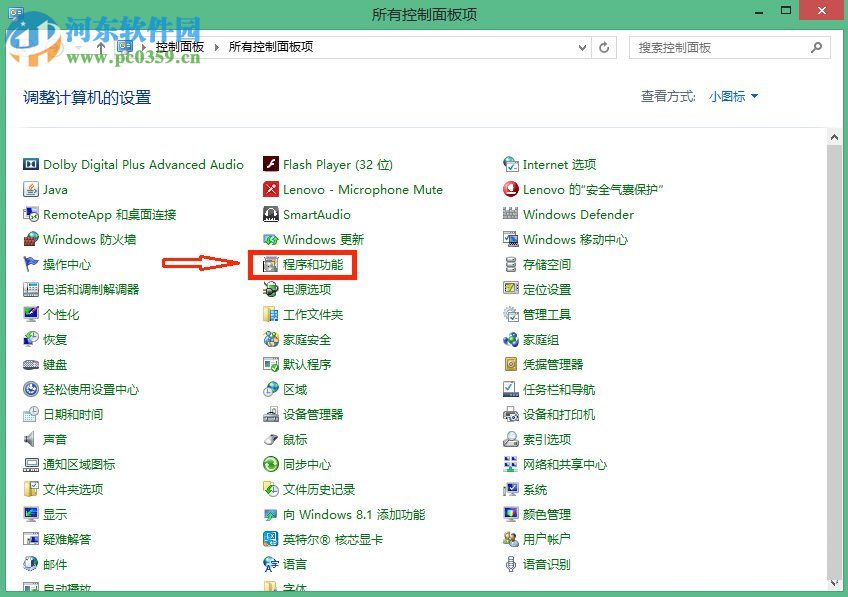Open Windows Defender
Image resolution: width=848 pixels, height=597 pixels.
pos(577,214)
